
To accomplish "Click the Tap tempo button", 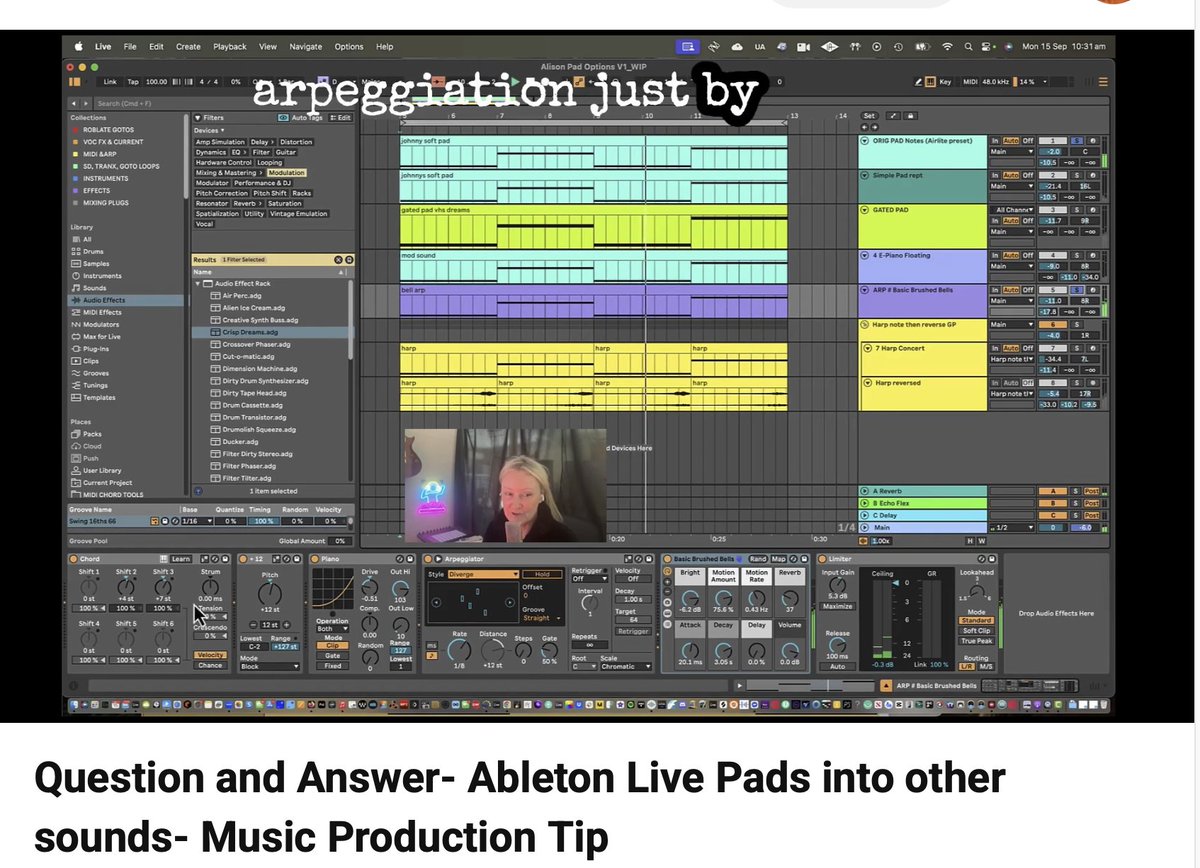I will pos(132,81).
